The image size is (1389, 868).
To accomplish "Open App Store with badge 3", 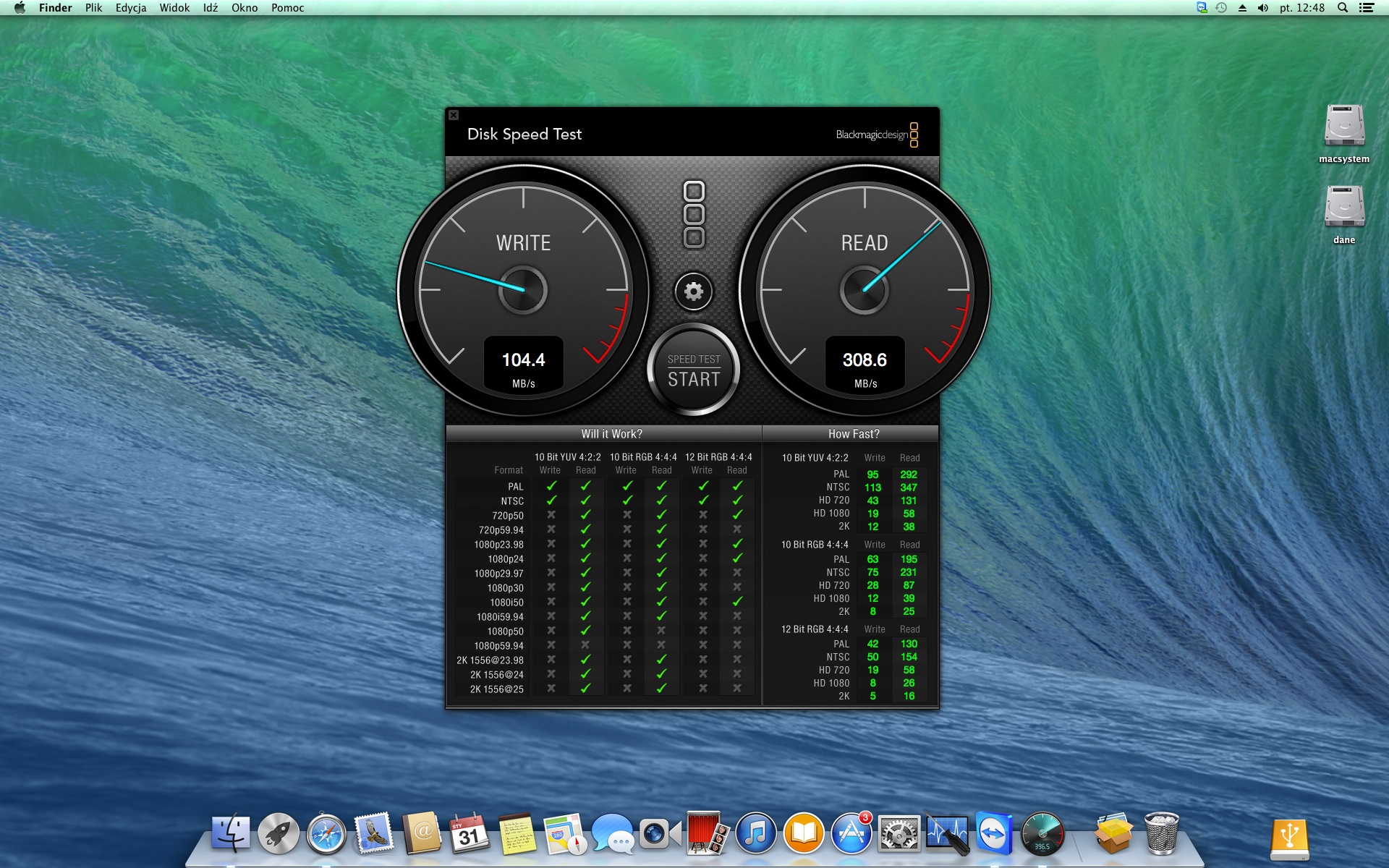I will click(851, 833).
